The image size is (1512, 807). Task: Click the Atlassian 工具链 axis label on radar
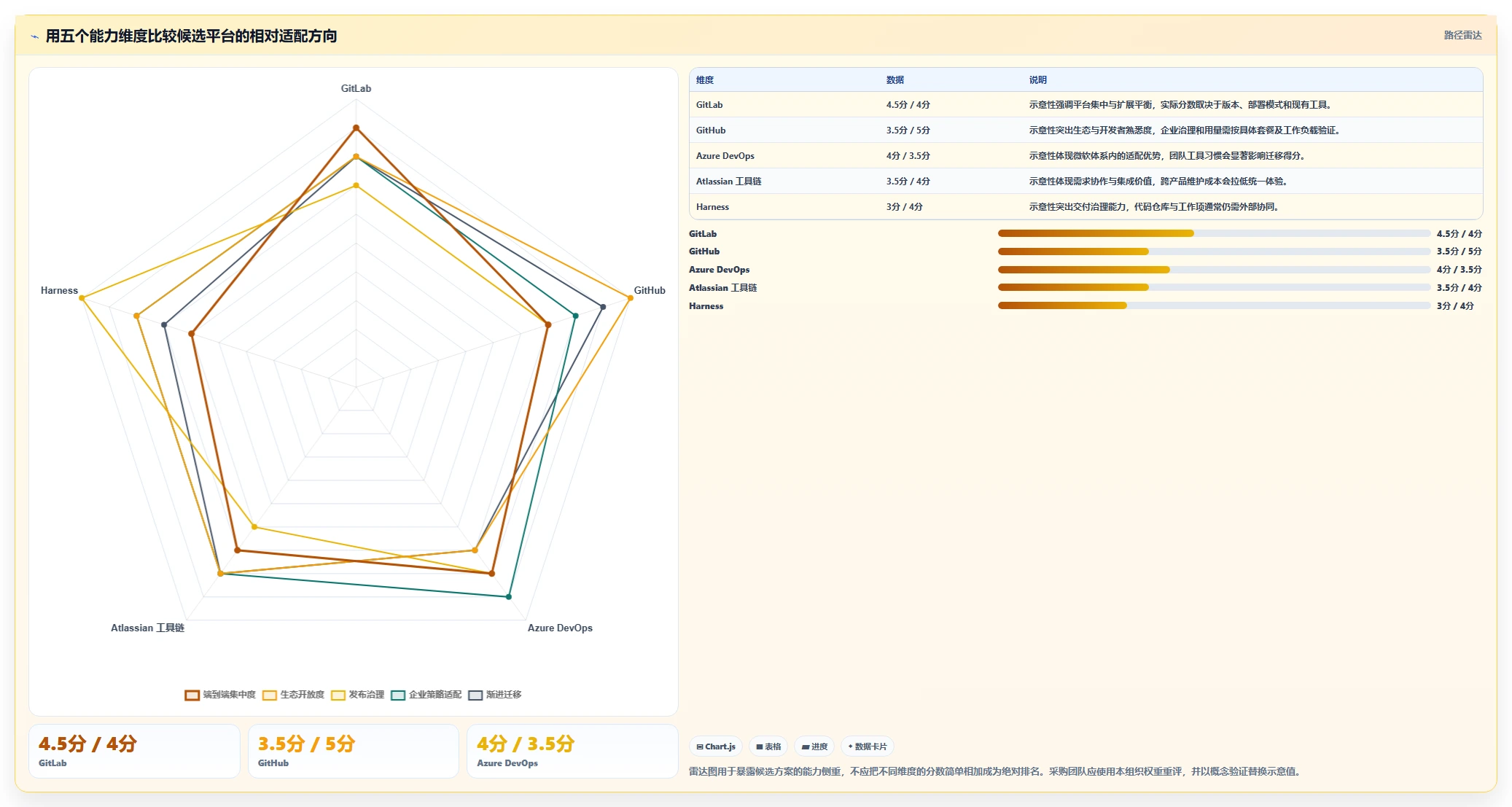click(x=147, y=628)
